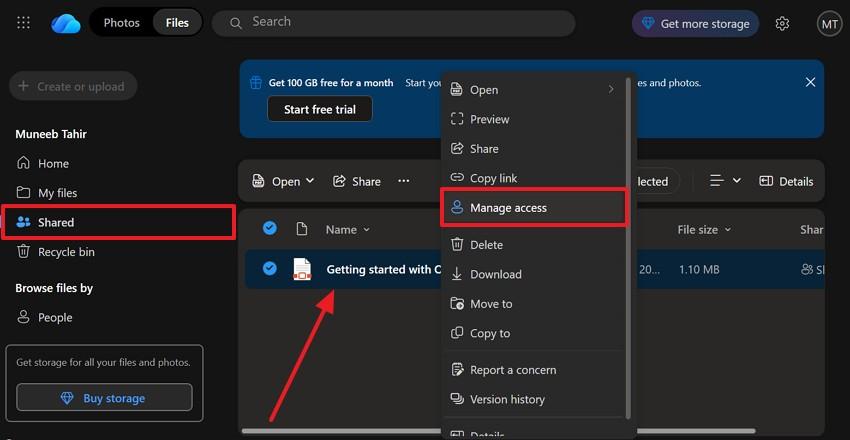Click the 1.10 MB file size cell
Screen dimensions: 850x440
(699, 269)
